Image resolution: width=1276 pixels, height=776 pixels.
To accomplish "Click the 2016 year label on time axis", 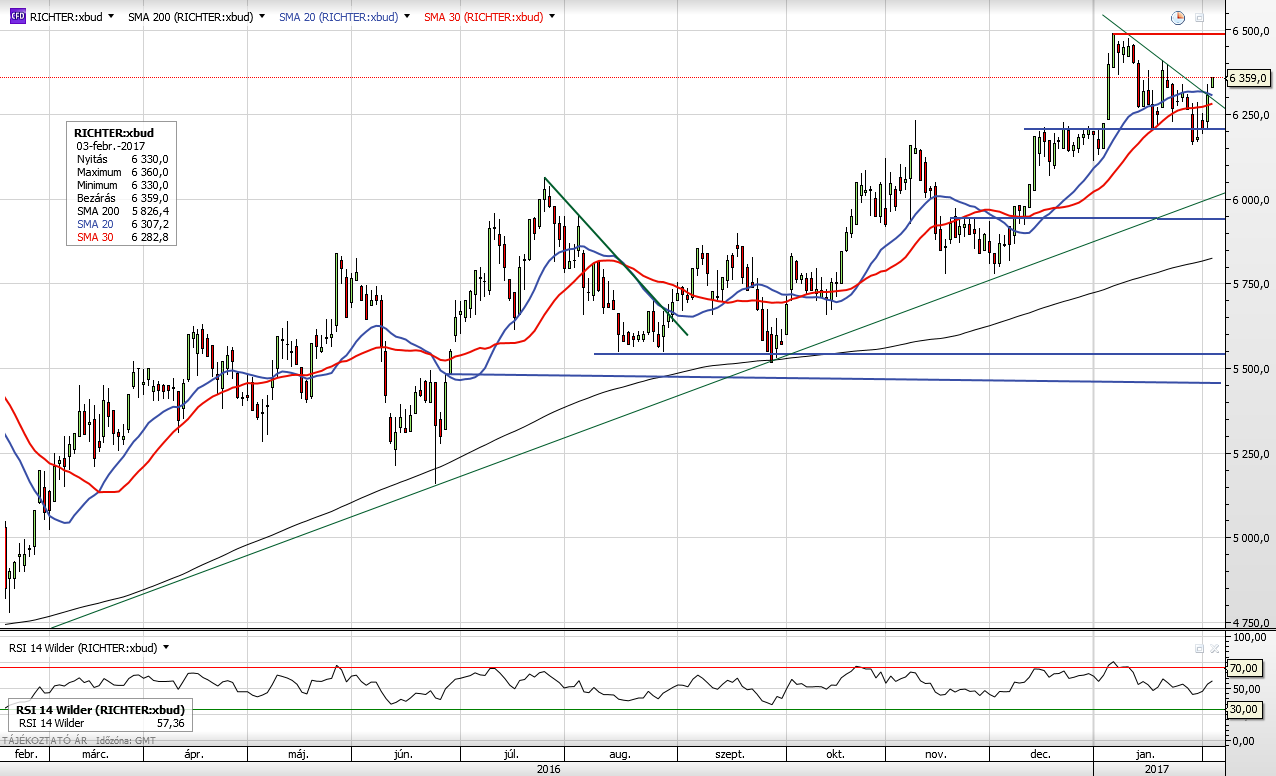I will coord(548,769).
